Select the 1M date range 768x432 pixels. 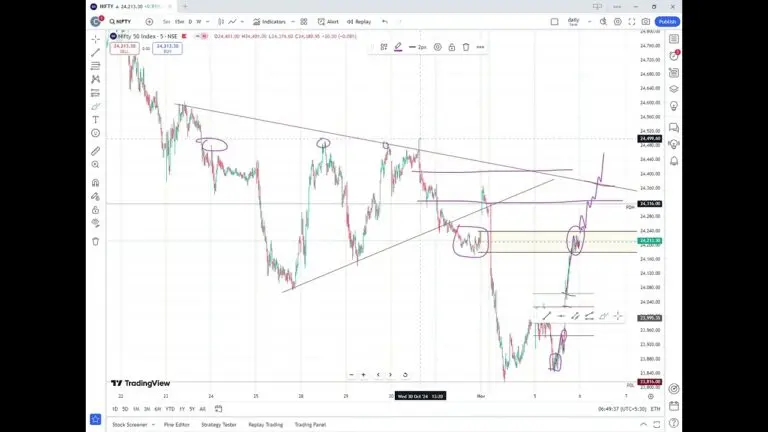[136, 409]
